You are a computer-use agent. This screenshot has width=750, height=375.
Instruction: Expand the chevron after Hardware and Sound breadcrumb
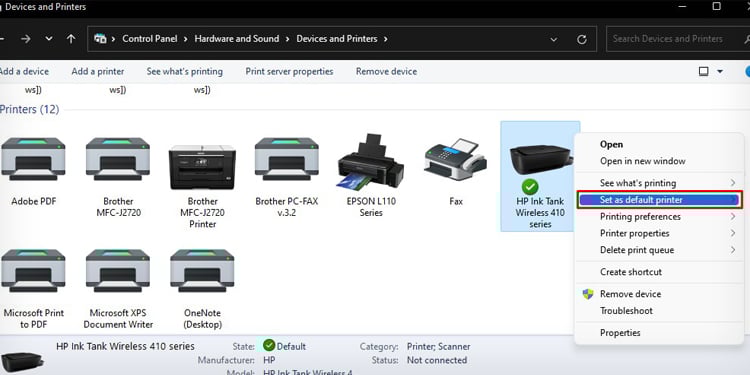pos(287,39)
